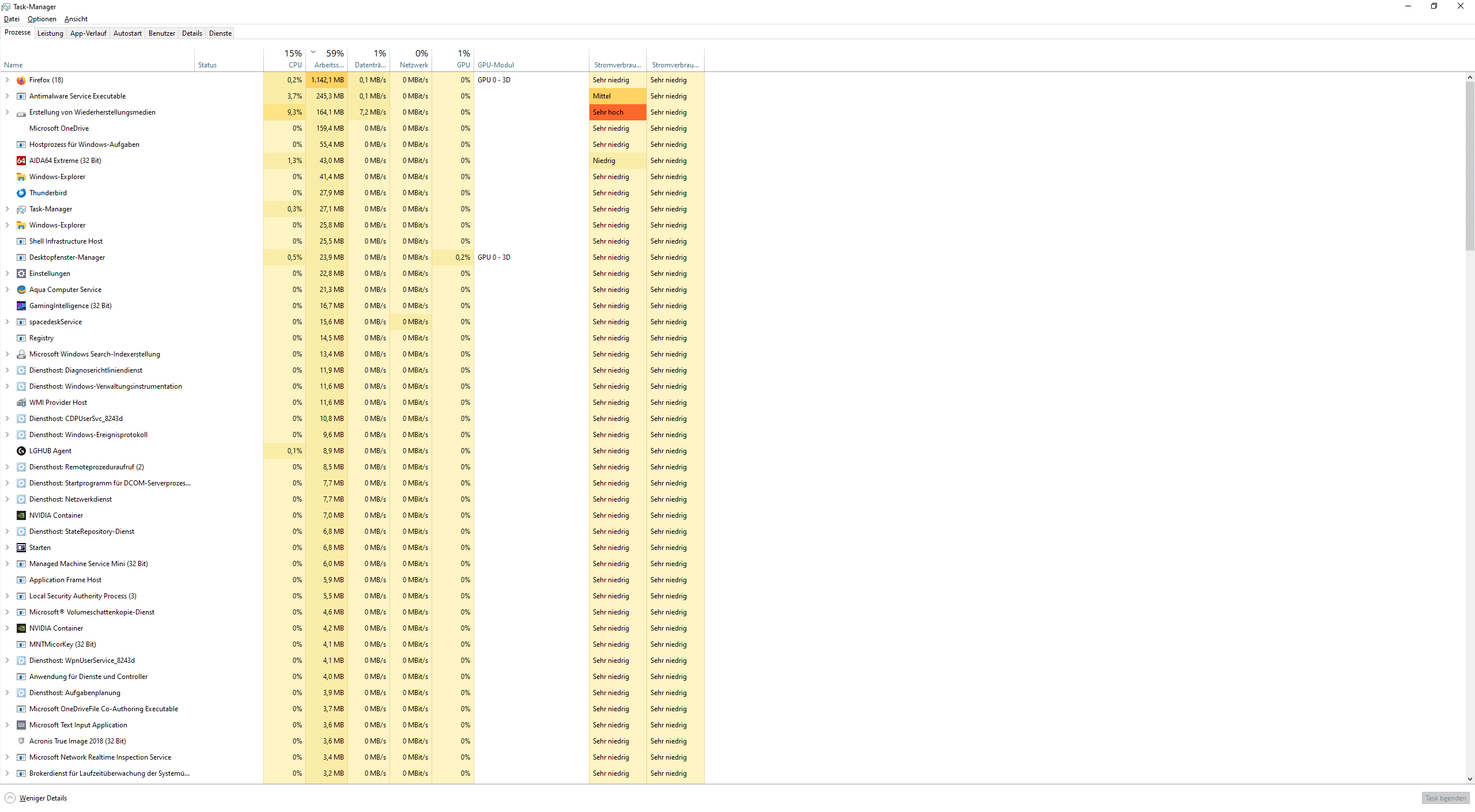Expand the Task-Manager process entry
The height and width of the screenshot is (812, 1475).
(x=7, y=209)
